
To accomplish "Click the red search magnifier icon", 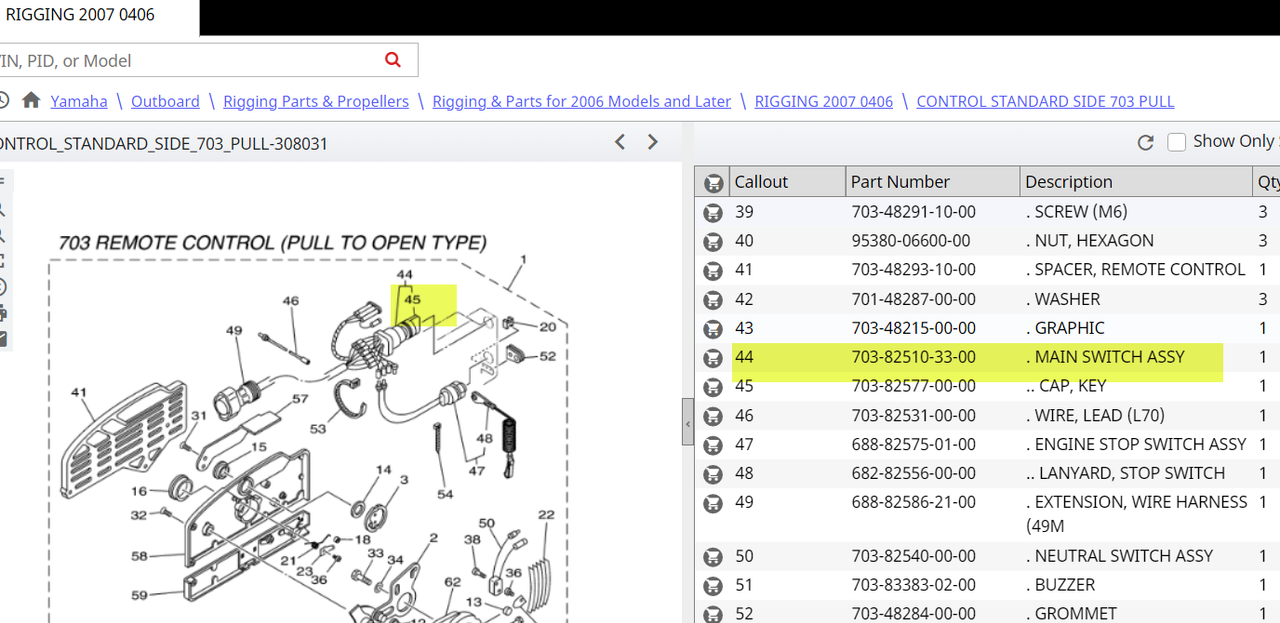I will click(393, 60).
